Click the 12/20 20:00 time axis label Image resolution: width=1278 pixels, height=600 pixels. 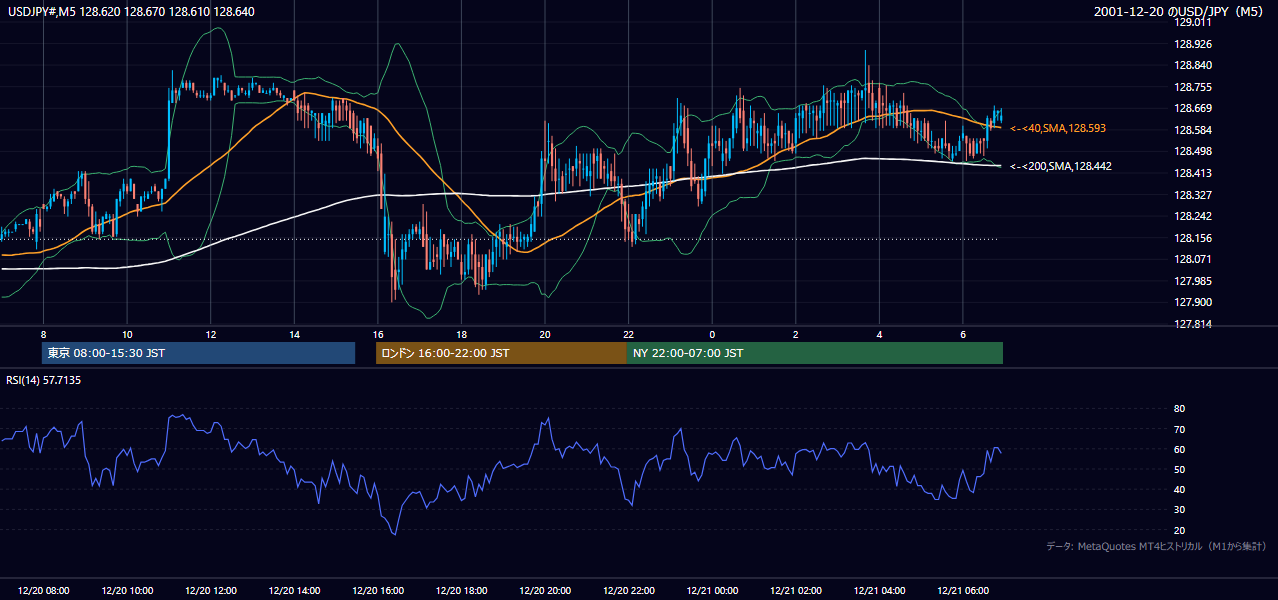tap(544, 591)
